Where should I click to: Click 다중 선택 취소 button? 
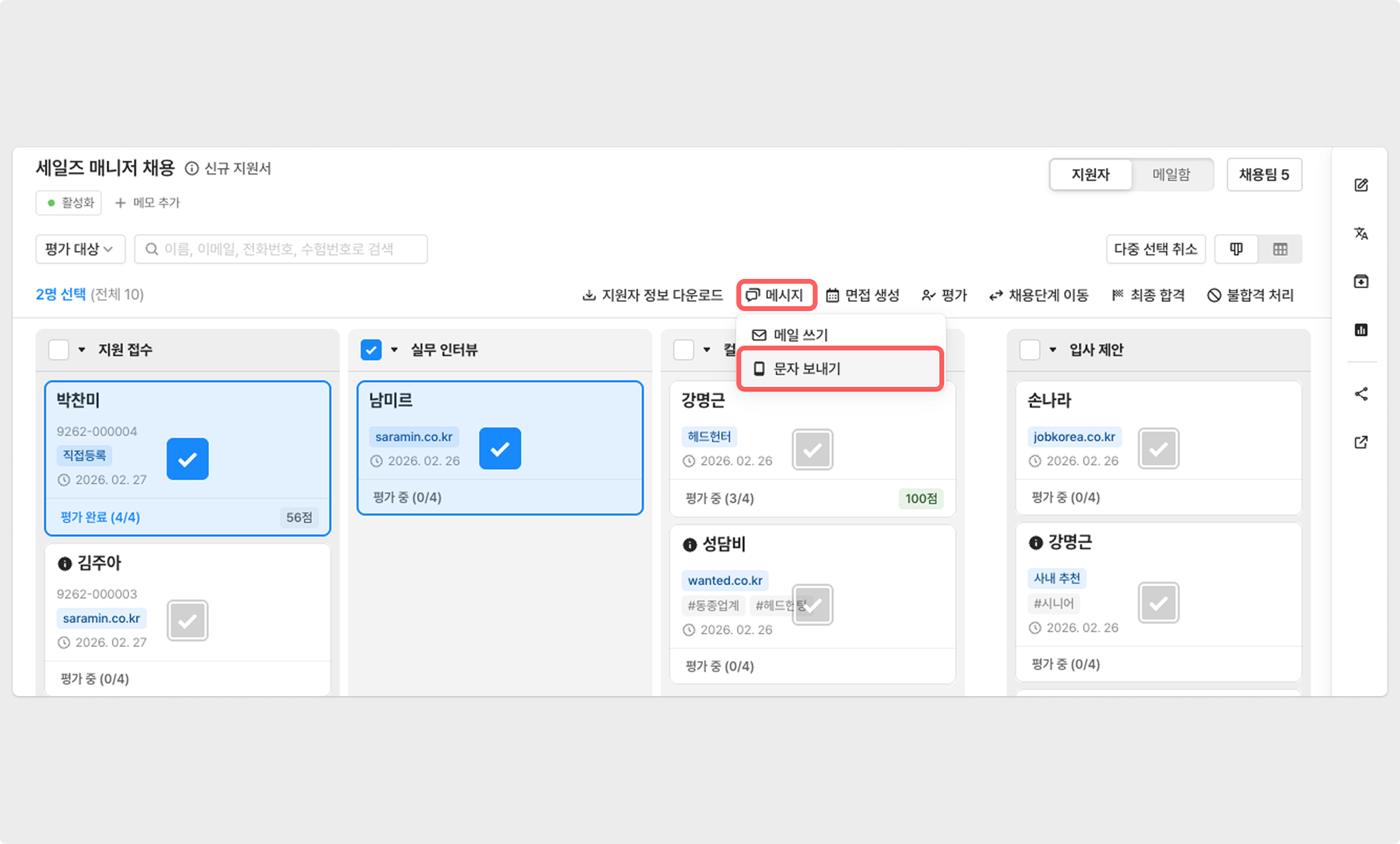tap(1156, 249)
